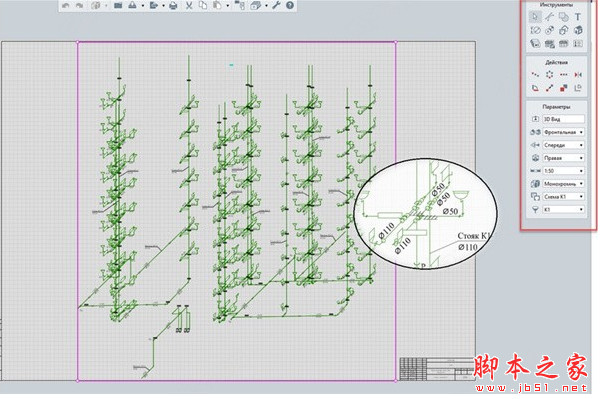Click the diagonal stretch action icon
600x399 pixels.
click(549, 88)
